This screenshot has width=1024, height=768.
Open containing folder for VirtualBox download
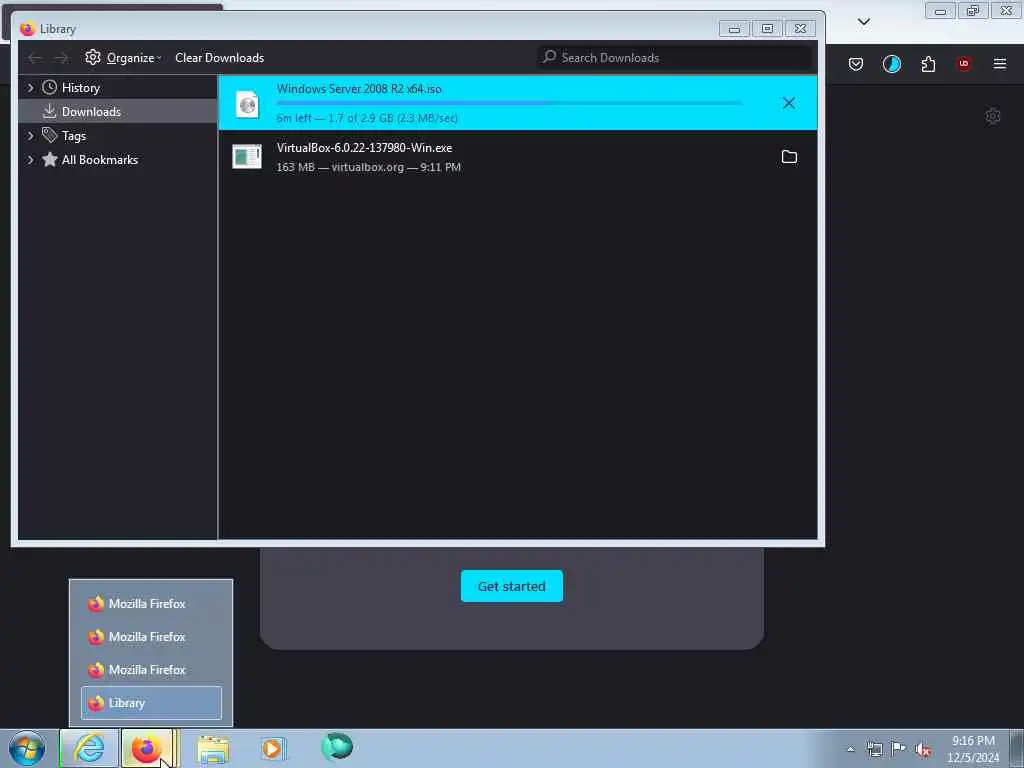tap(789, 157)
